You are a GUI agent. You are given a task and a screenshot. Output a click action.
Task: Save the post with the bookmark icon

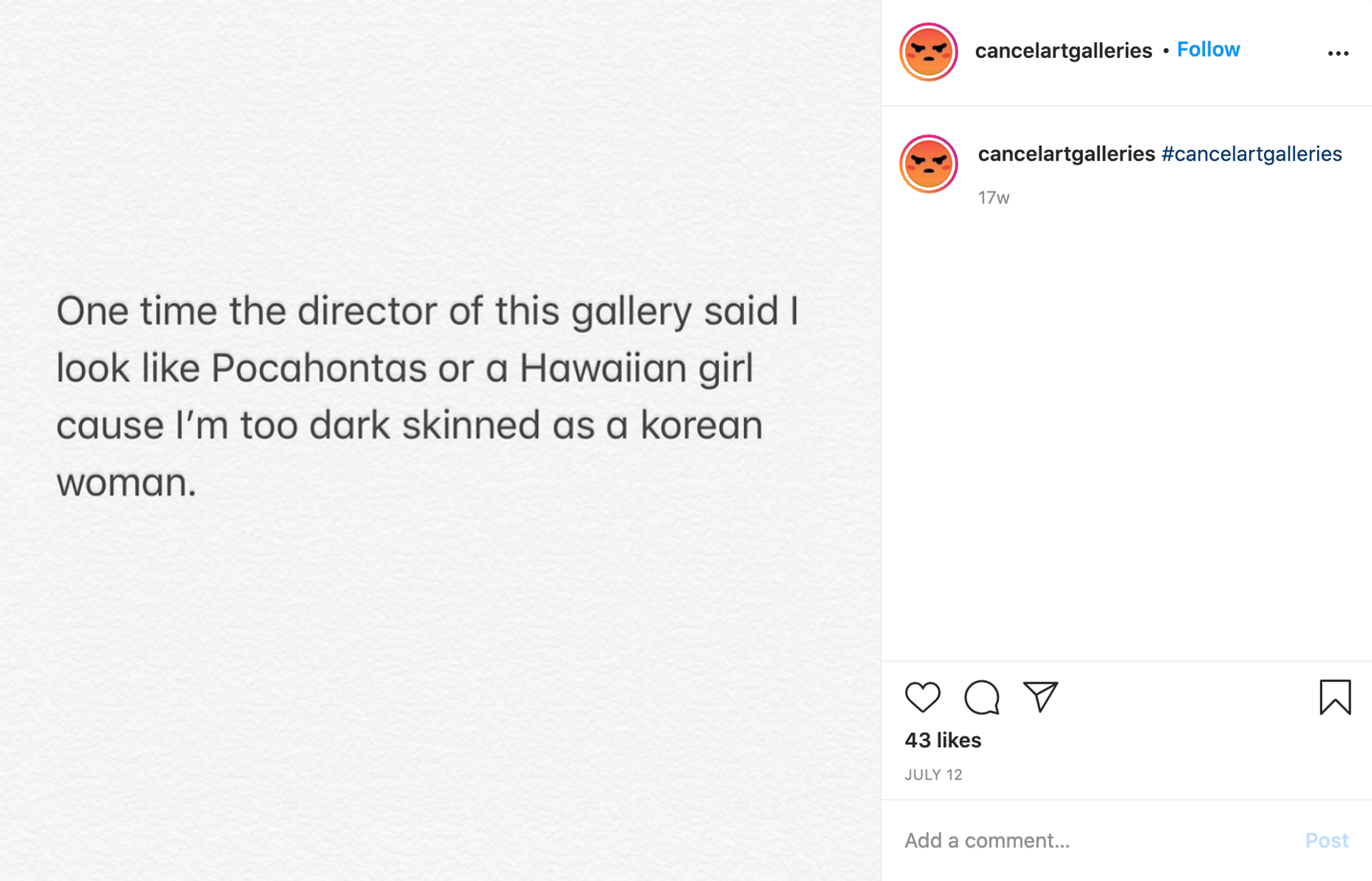1335,697
